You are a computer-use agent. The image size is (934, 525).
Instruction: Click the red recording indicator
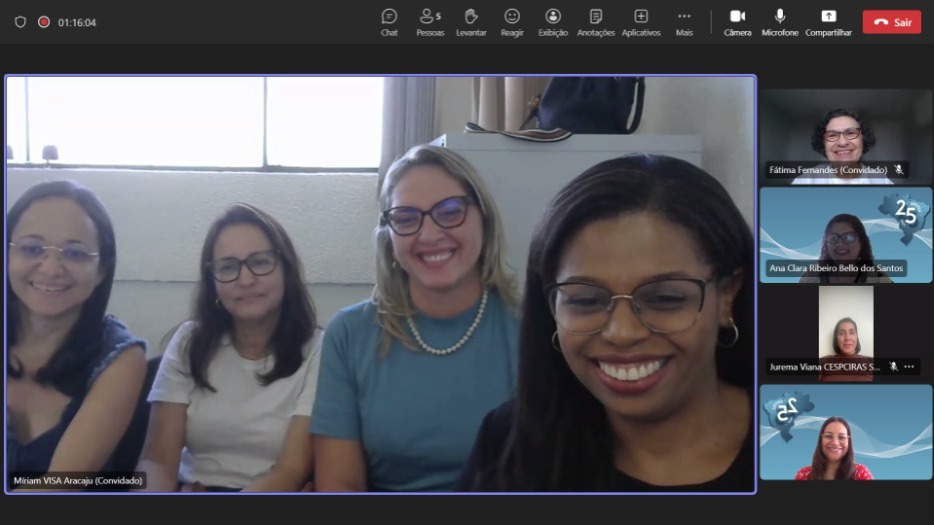(x=43, y=22)
